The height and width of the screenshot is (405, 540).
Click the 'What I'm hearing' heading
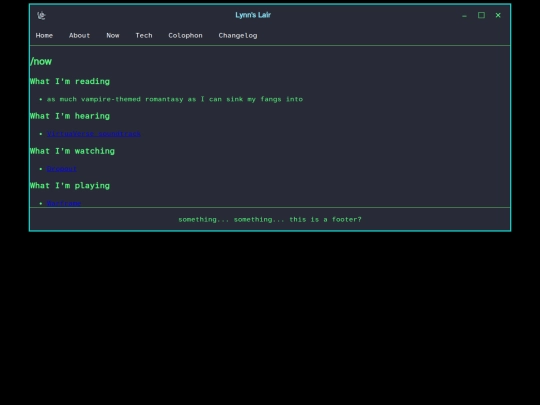70,116
